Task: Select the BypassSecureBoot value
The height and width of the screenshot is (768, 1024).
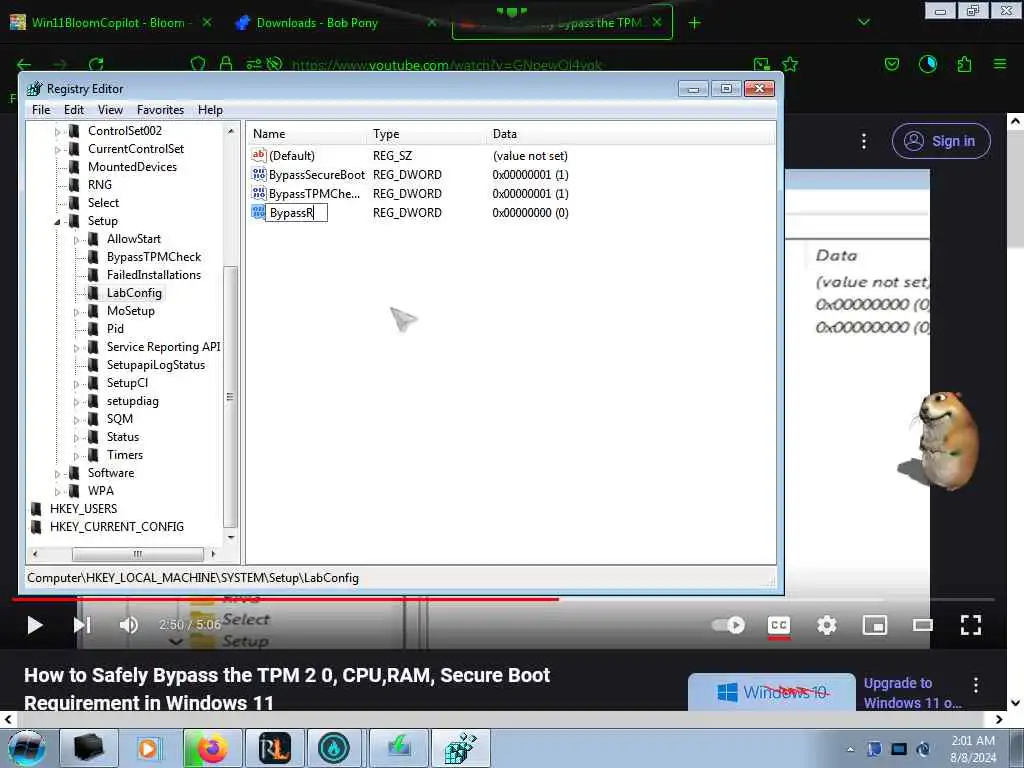Action: (x=317, y=174)
